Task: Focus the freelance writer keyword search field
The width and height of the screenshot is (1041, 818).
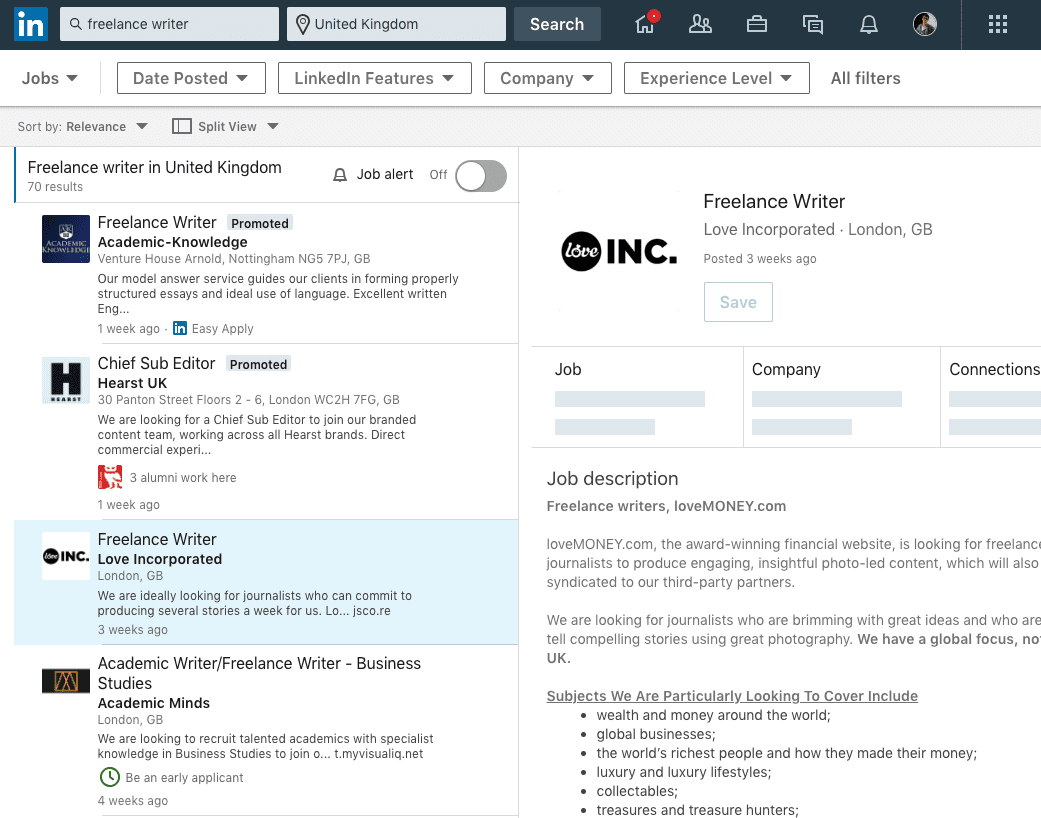Action: 169,24
